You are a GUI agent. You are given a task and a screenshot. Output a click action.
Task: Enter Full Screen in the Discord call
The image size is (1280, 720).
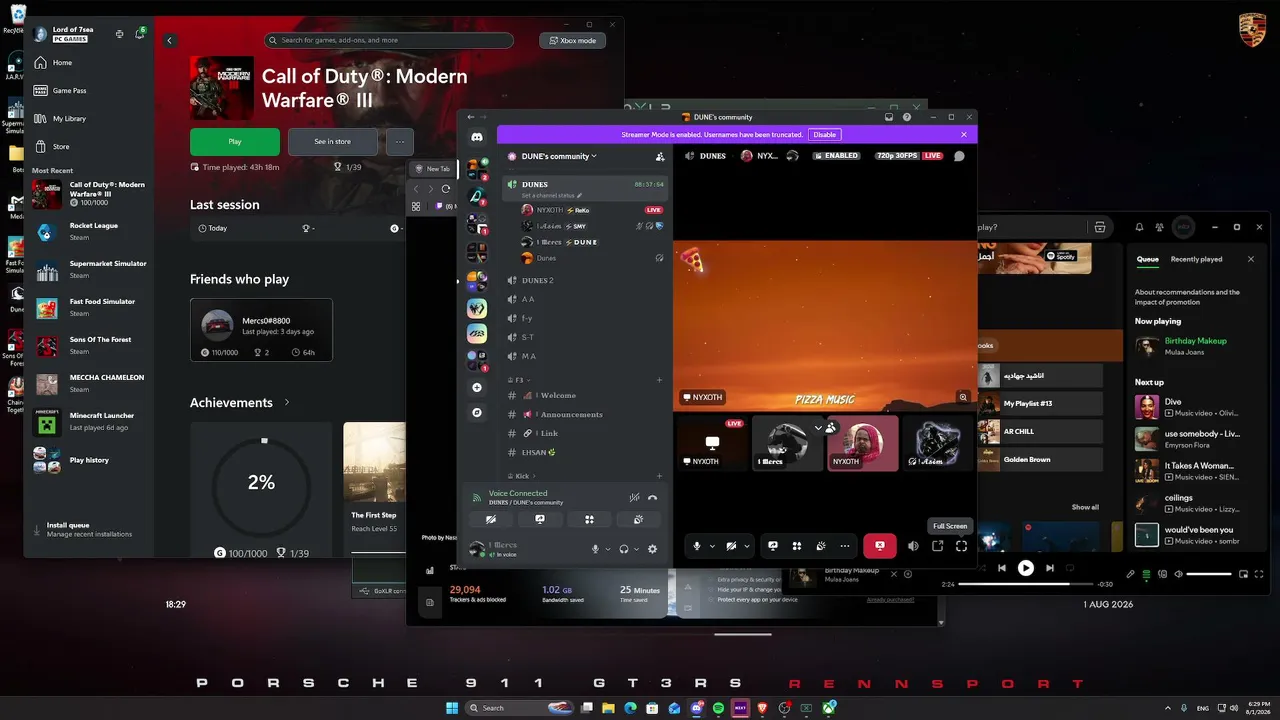(961, 546)
